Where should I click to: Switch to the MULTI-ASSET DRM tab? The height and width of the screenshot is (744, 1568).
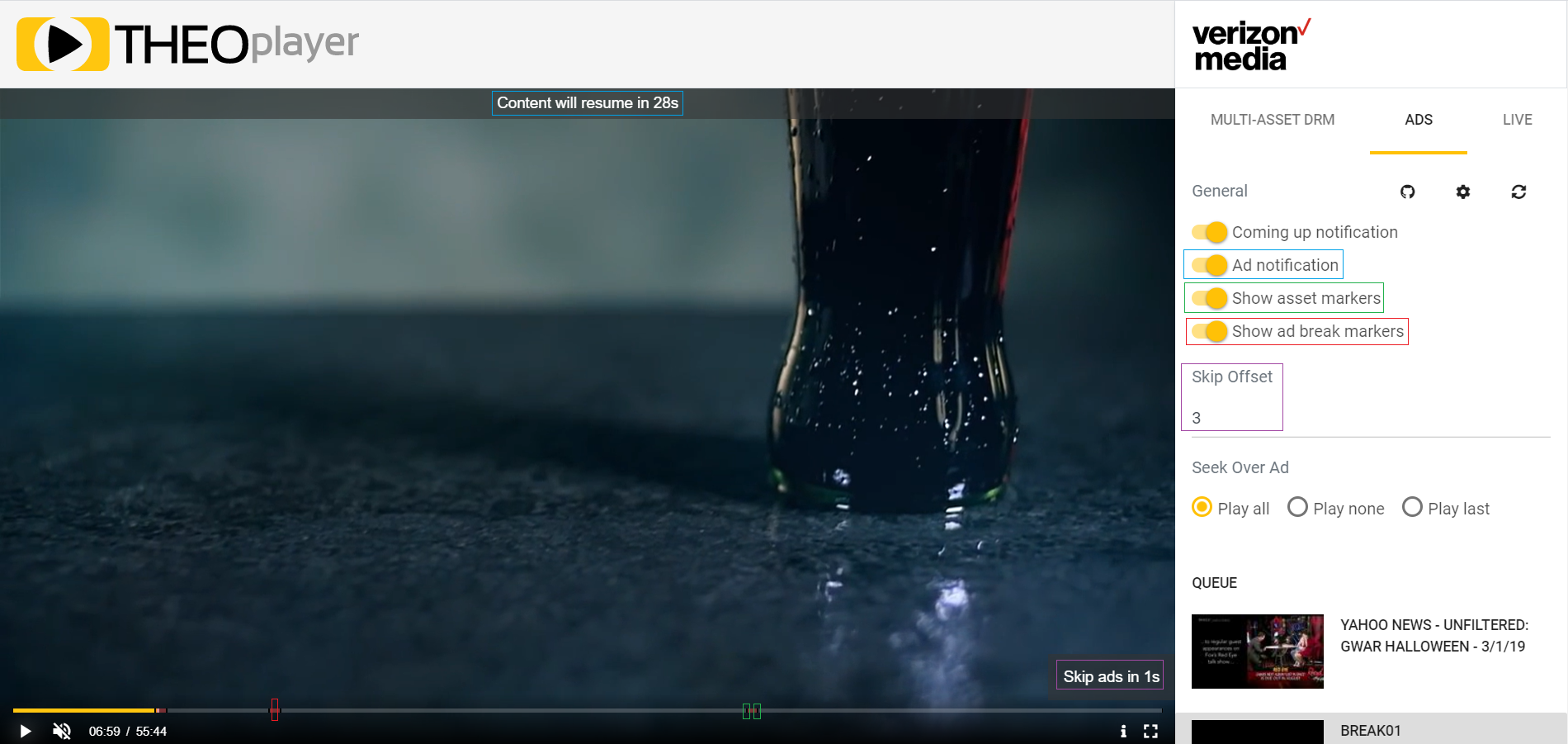(x=1272, y=120)
